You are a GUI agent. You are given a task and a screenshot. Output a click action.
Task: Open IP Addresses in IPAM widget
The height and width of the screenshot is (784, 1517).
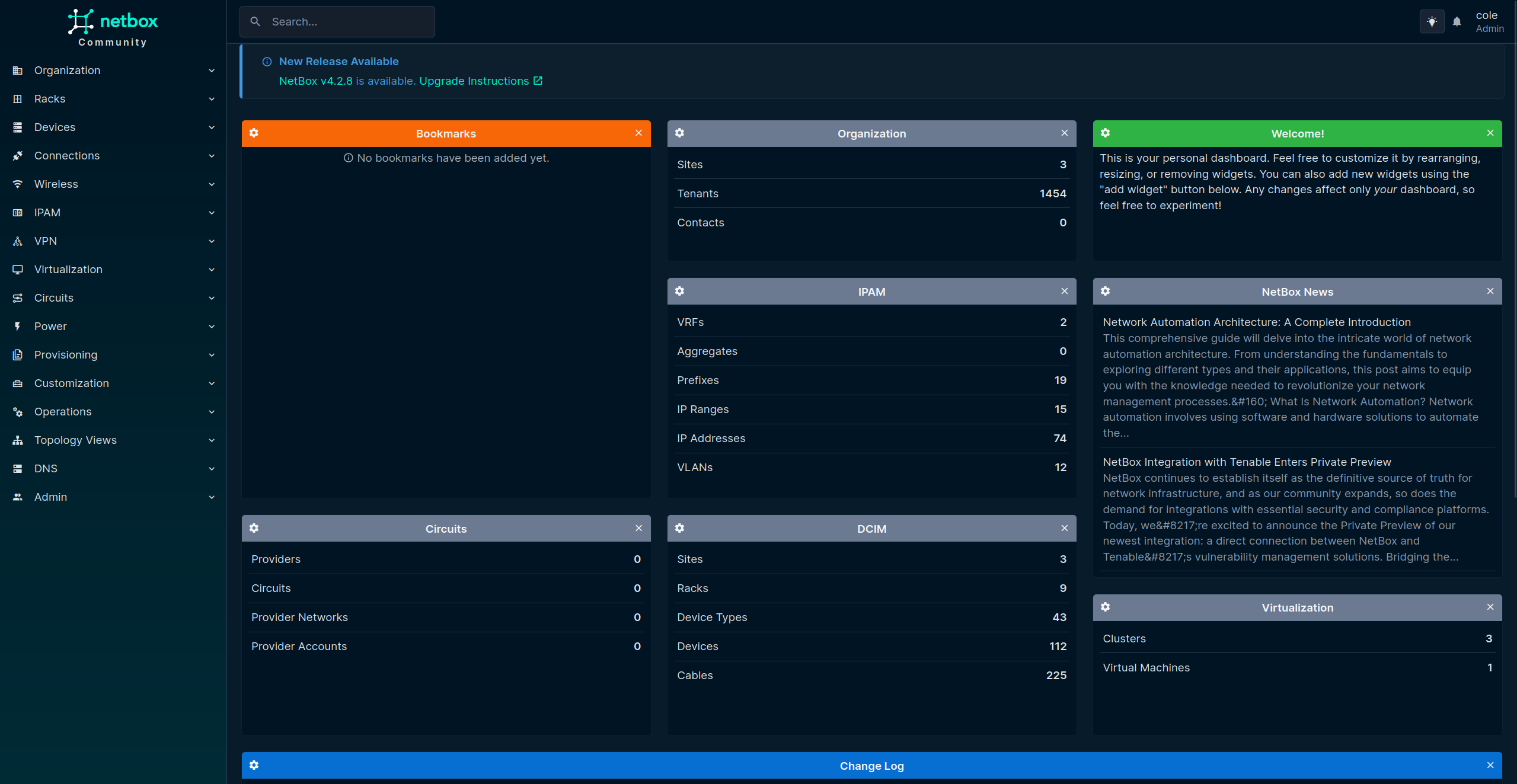coord(871,439)
